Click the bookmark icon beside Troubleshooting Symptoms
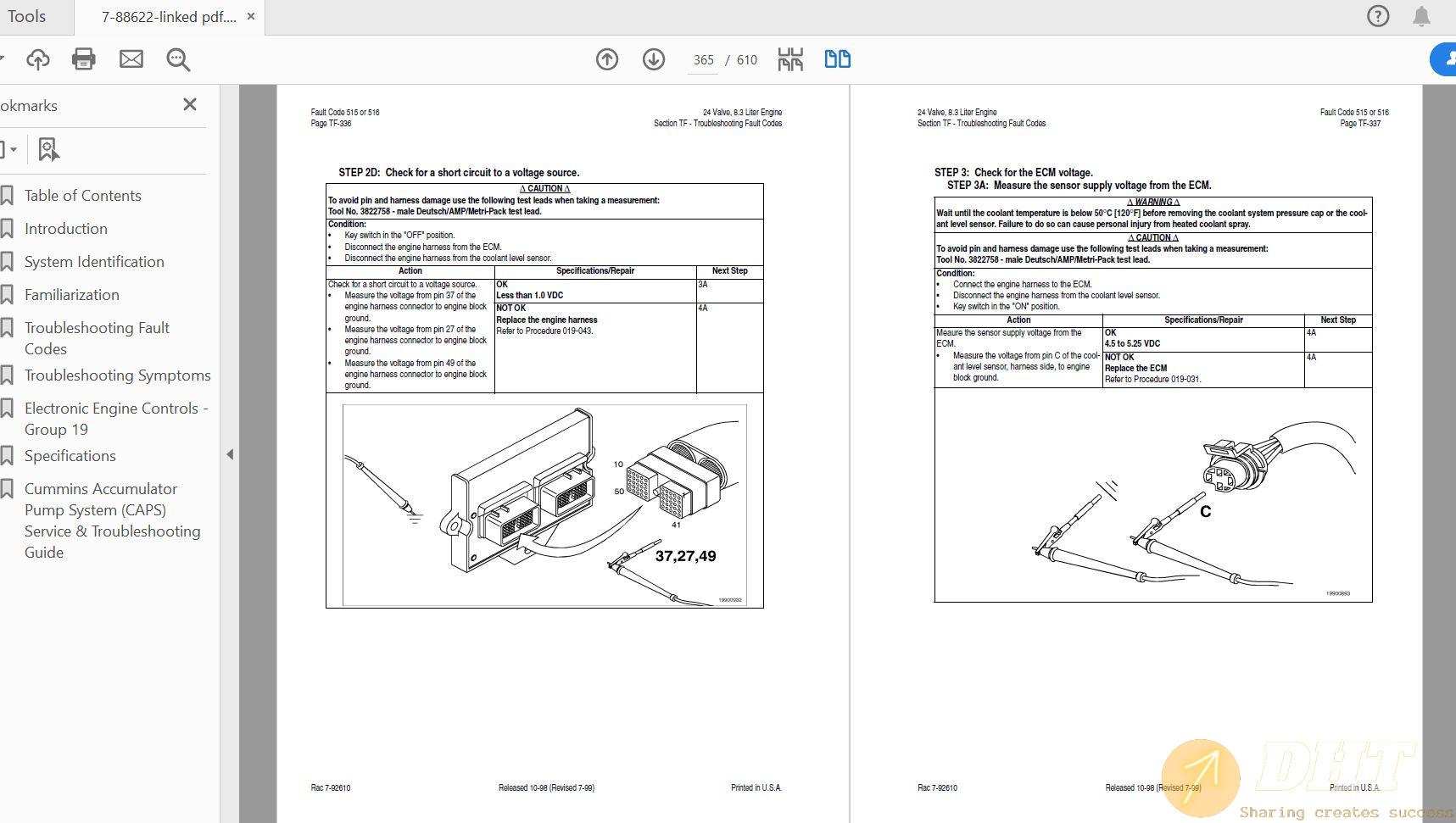Image resolution: width=1456 pixels, height=823 pixels. (x=7, y=375)
